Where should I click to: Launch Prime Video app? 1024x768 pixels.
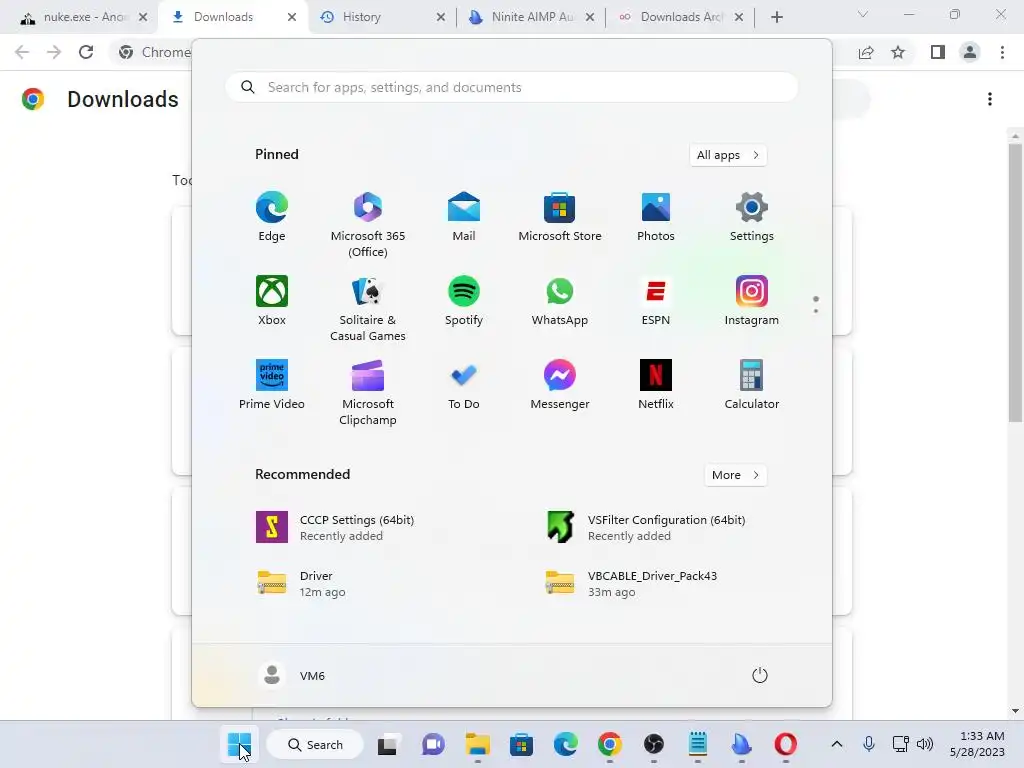[272, 385]
